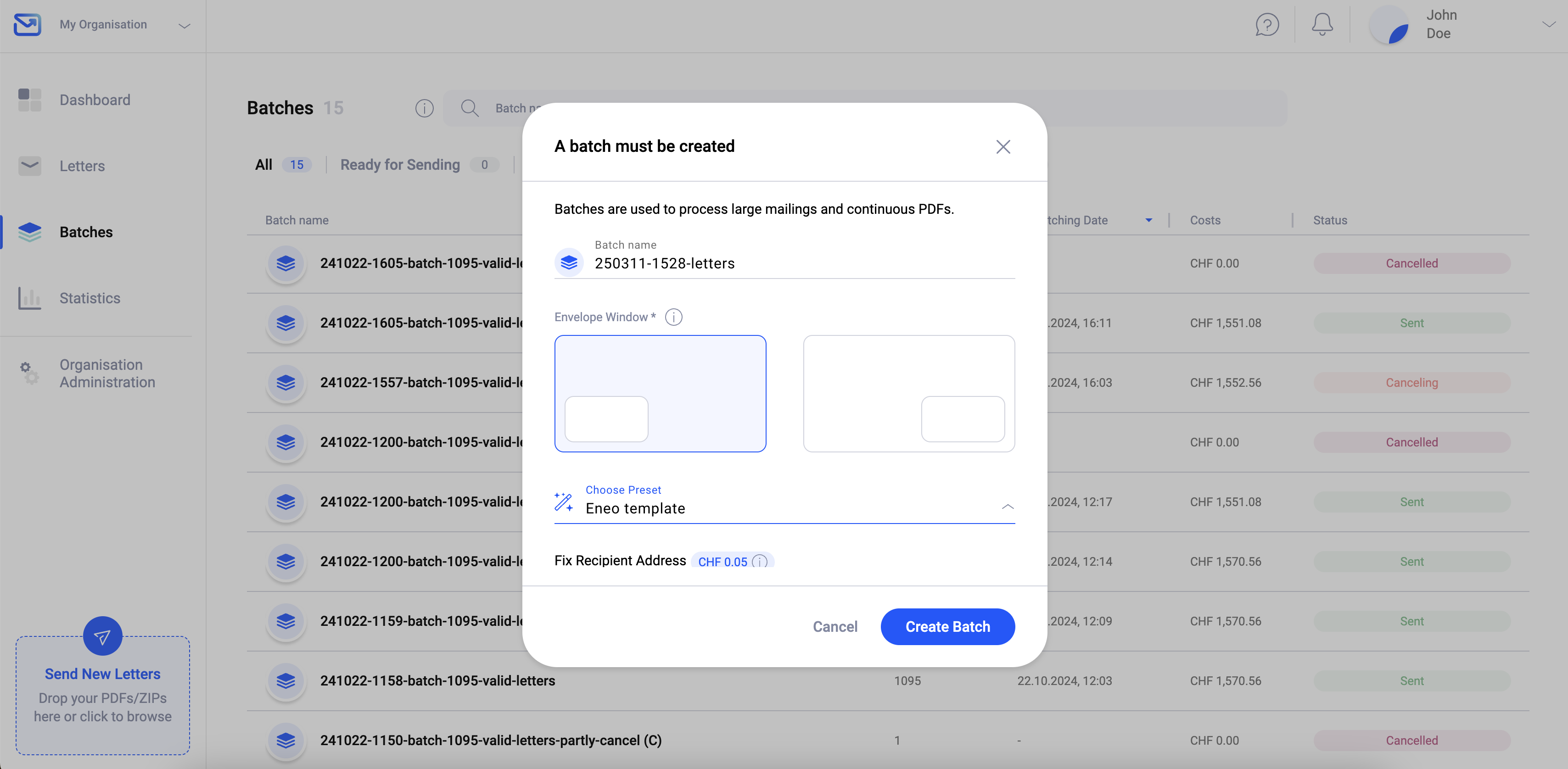Image resolution: width=1568 pixels, height=769 pixels.
Task: Click 241022-1158-batch-1095-valid-letters row name
Action: click(437, 681)
